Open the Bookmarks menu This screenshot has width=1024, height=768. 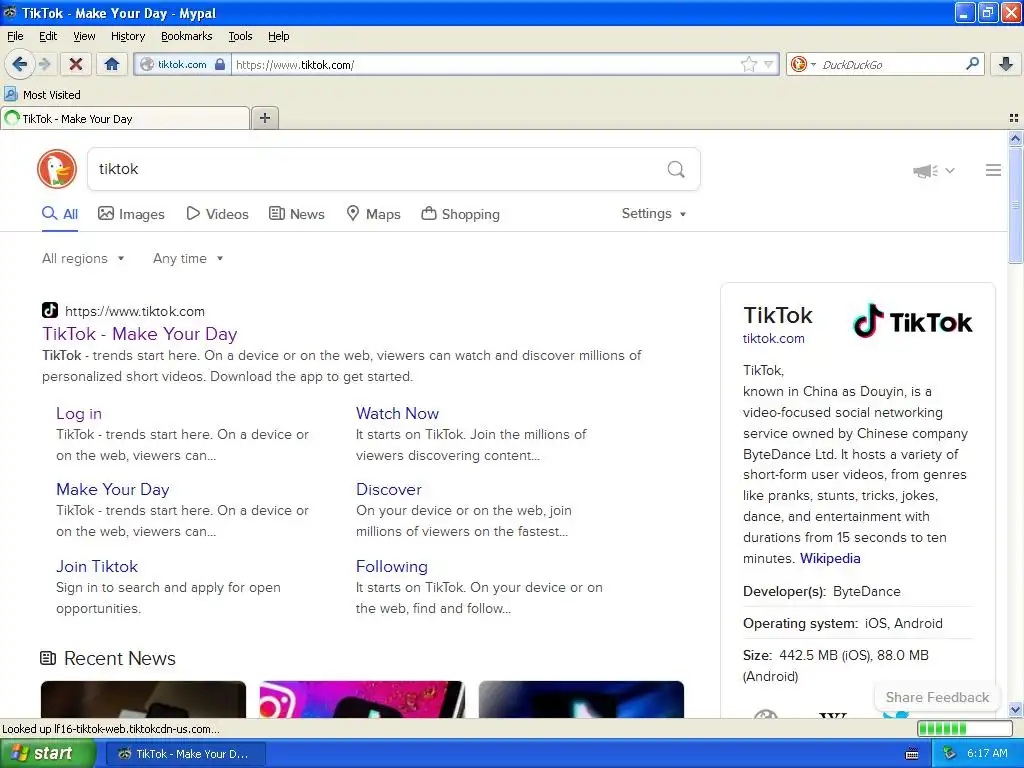[187, 36]
